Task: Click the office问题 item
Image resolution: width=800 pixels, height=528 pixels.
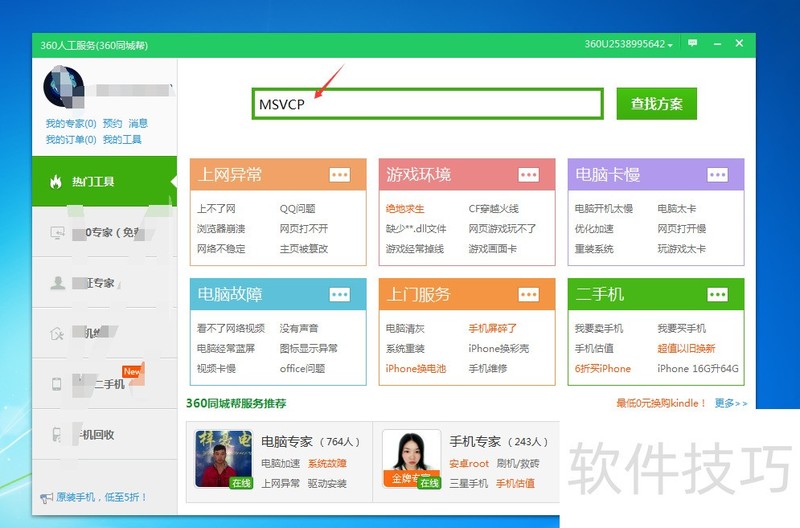Action: pyautogui.click(x=302, y=368)
